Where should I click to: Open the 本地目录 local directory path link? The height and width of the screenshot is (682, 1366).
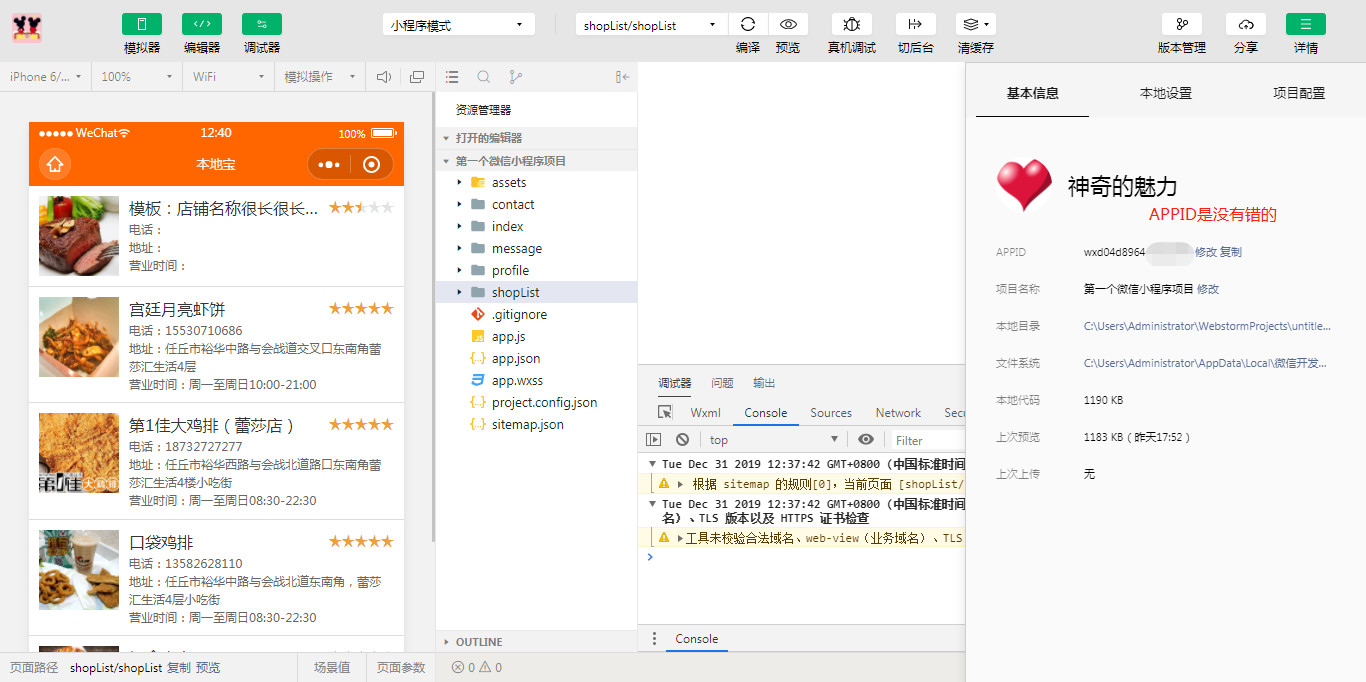[x=1207, y=326]
